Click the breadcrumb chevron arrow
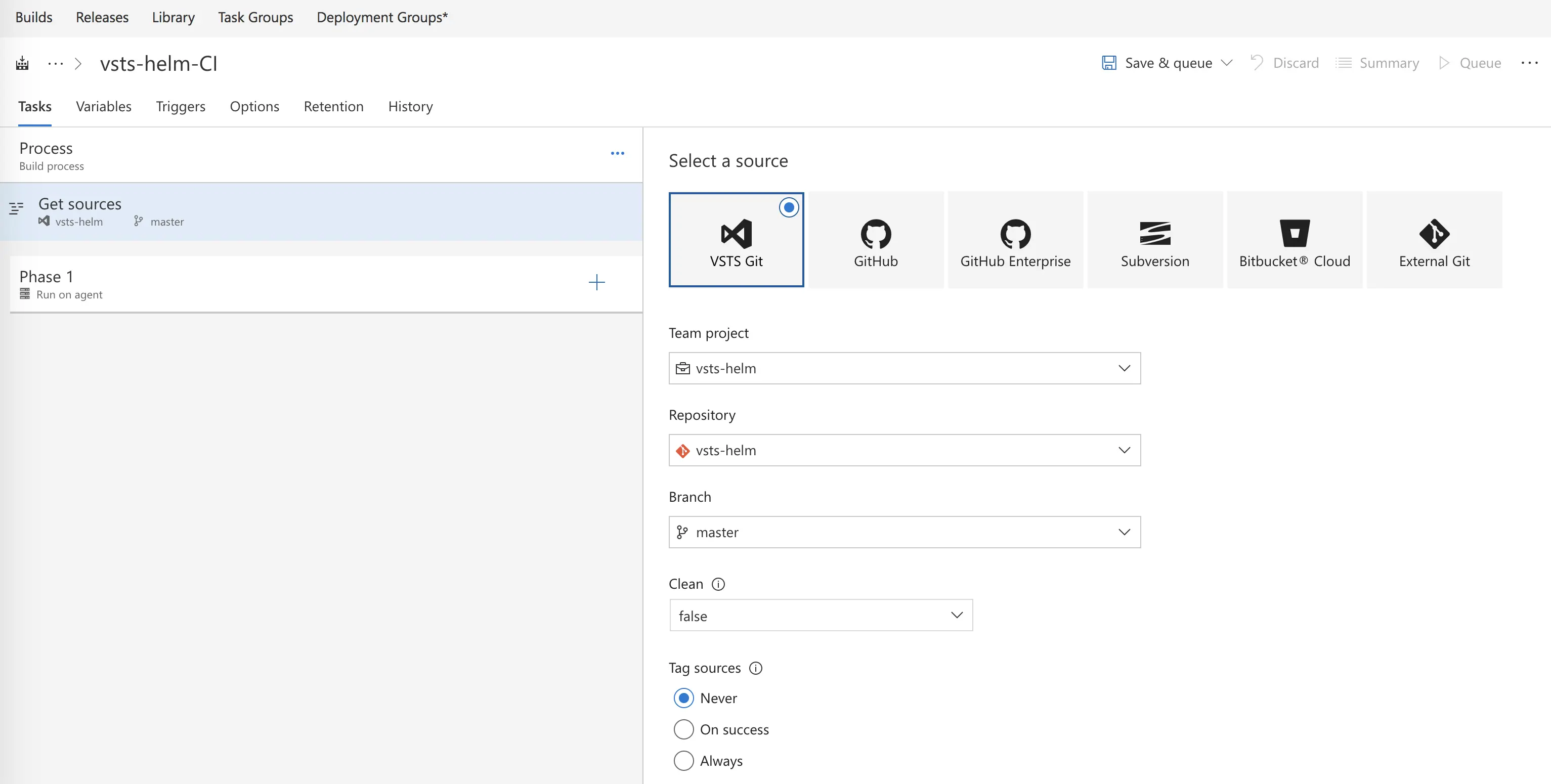Viewport: 1551px width, 784px height. [78, 63]
